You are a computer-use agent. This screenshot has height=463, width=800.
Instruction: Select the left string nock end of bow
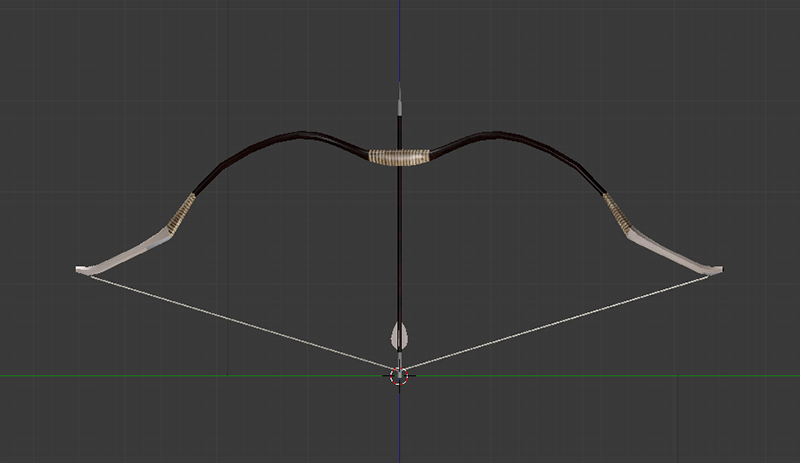tap(83, 270)
